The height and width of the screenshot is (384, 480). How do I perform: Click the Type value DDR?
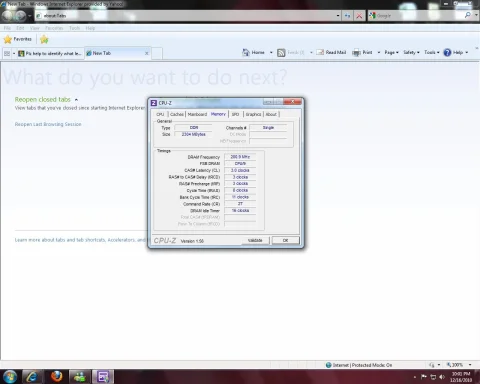pyautogui.click(x=193, y=128)
